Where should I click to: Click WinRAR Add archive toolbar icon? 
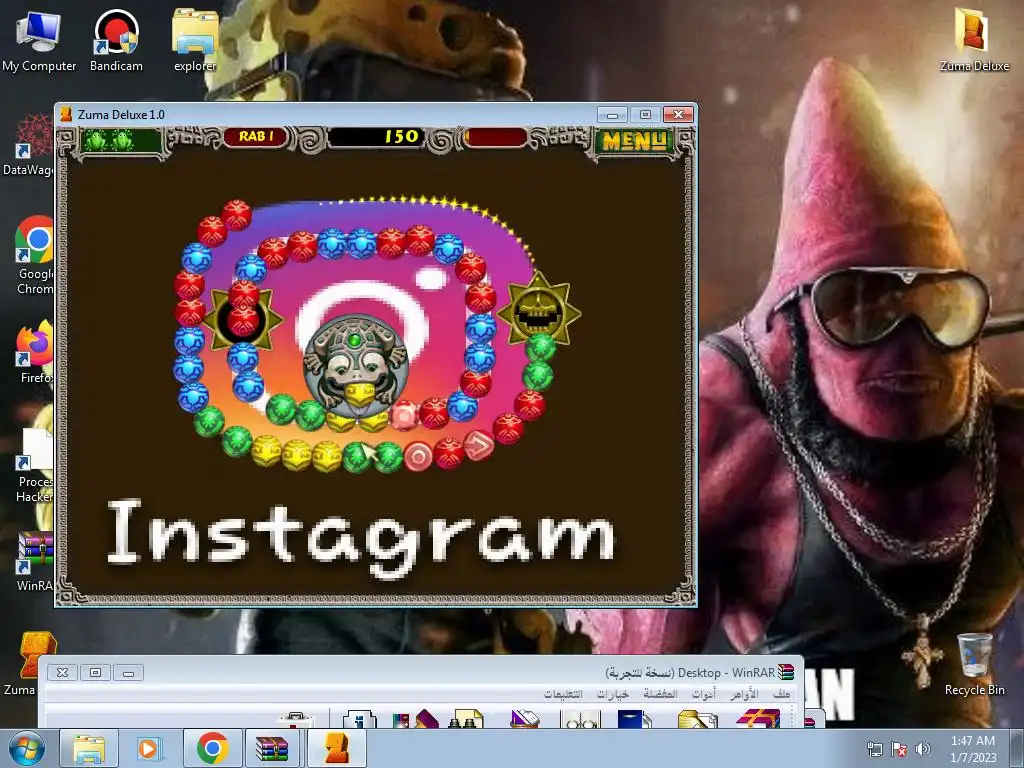(758, 718)
